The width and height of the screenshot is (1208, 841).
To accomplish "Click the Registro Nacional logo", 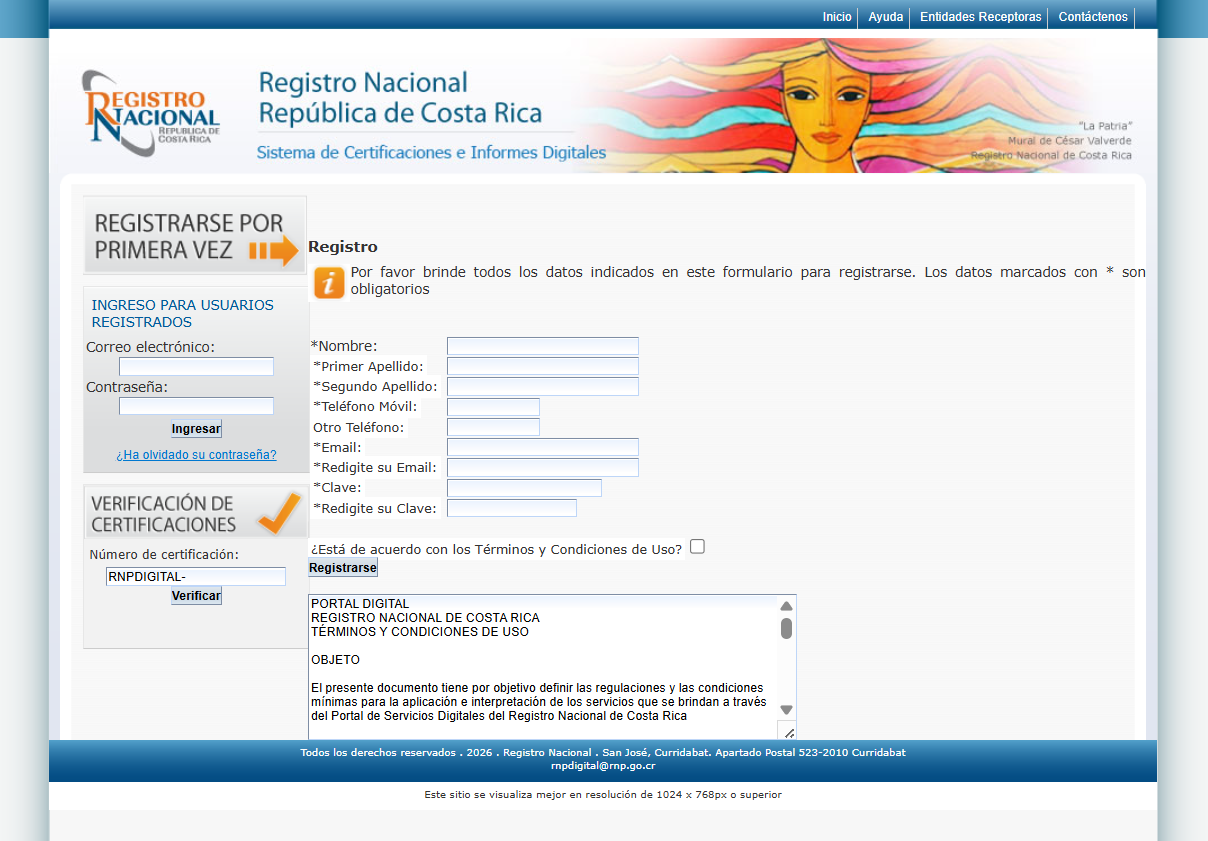I will click(x=150, y=112).
